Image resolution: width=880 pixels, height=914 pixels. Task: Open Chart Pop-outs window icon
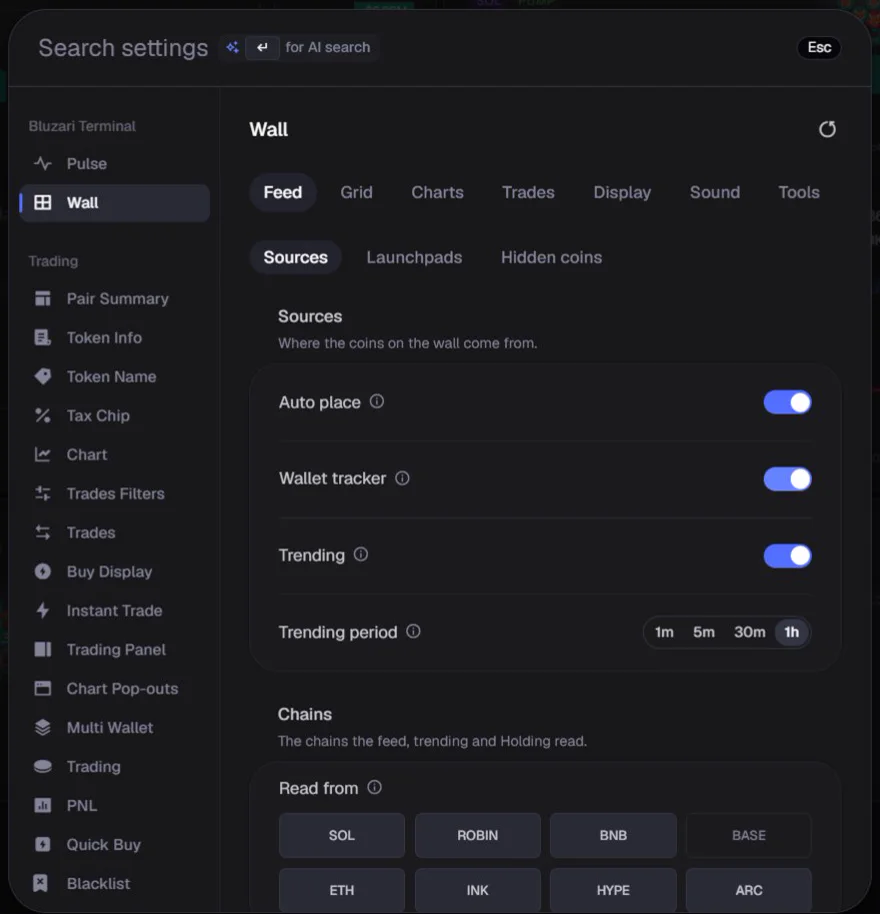43,688
